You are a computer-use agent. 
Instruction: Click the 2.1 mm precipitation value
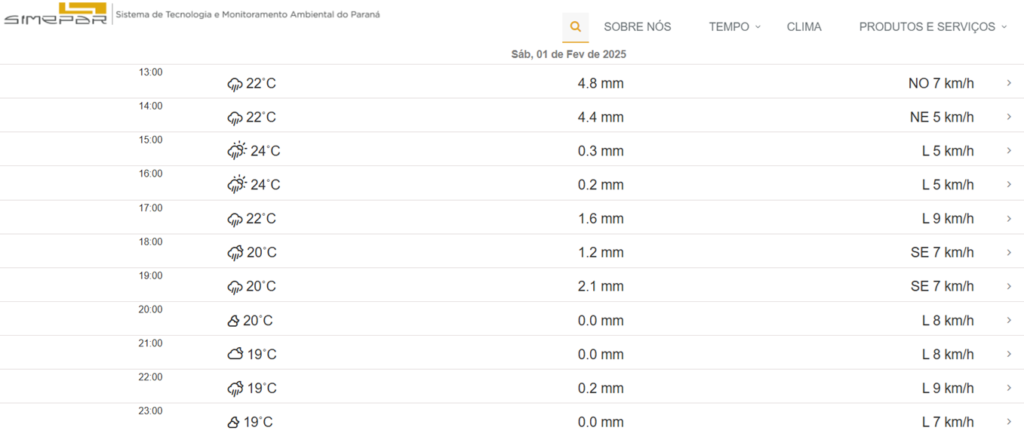click(x=601, y=287)
